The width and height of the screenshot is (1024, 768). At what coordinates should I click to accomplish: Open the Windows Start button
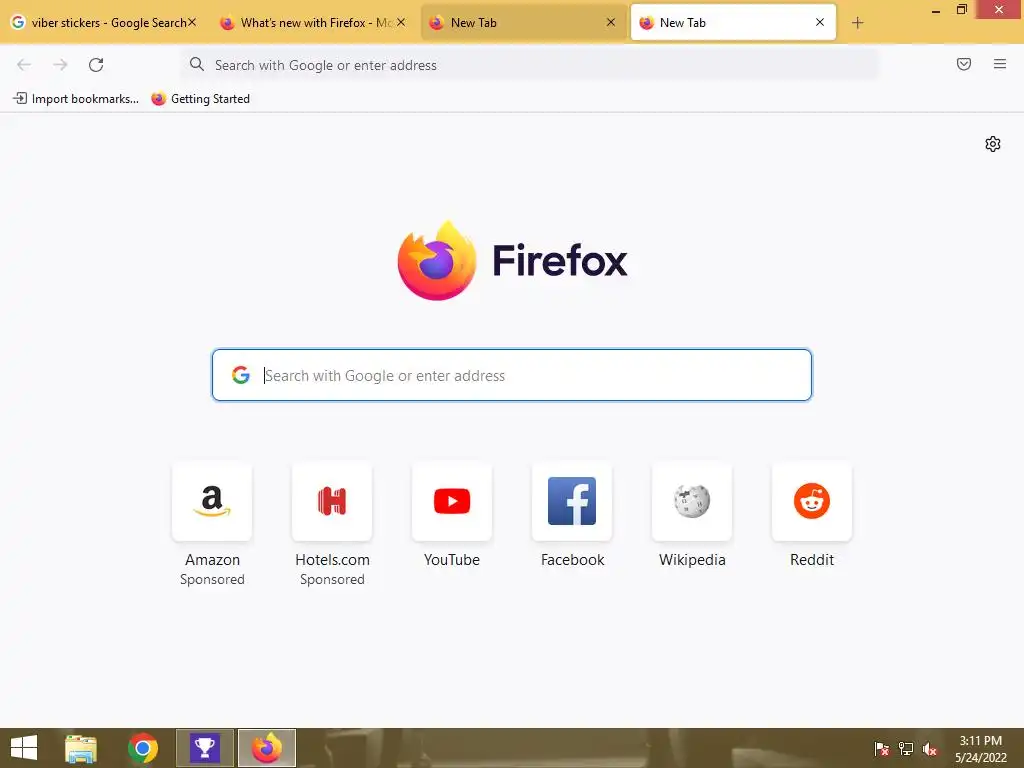[x=24, y=748]
